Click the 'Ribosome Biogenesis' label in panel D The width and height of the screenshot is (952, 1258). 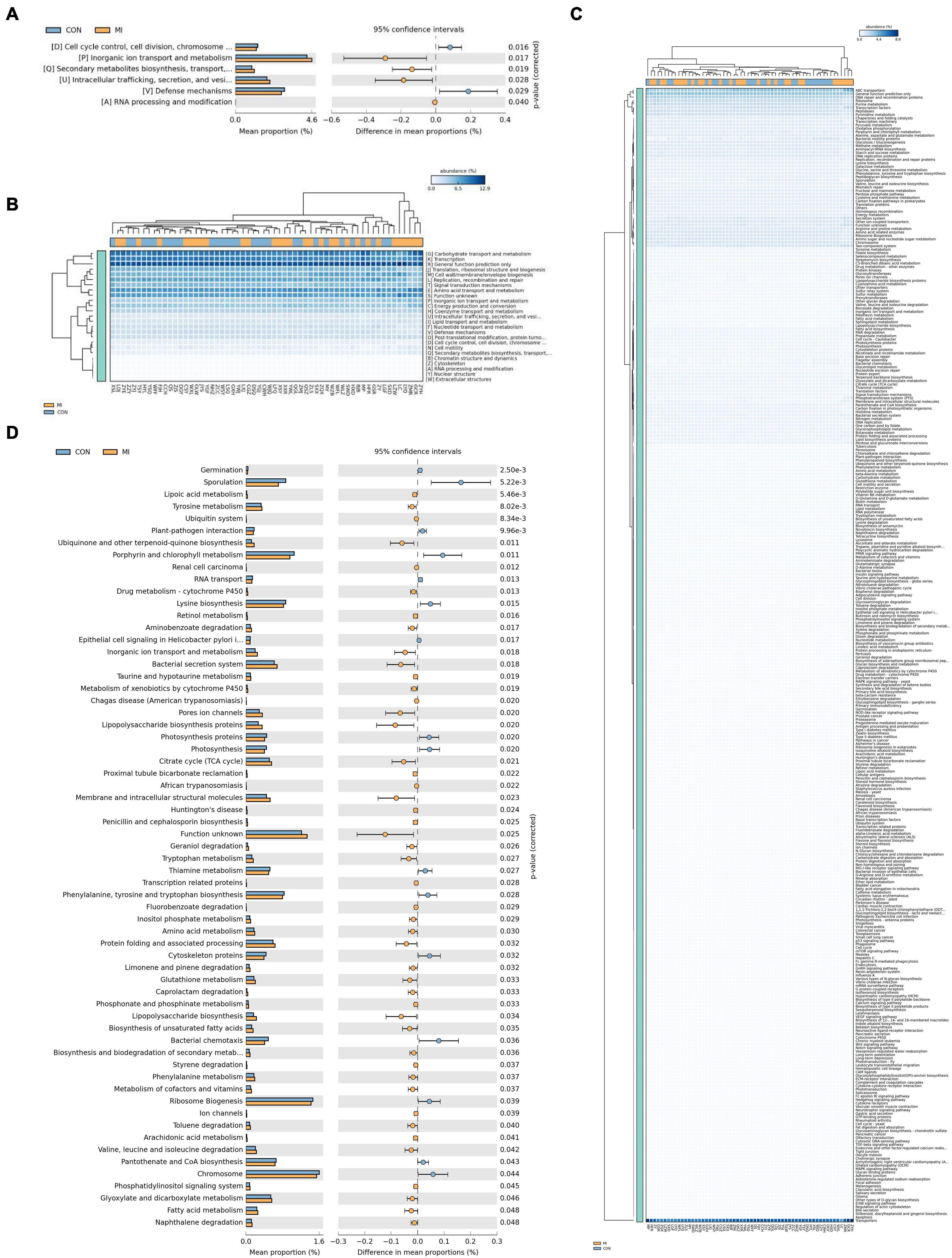206,1101
